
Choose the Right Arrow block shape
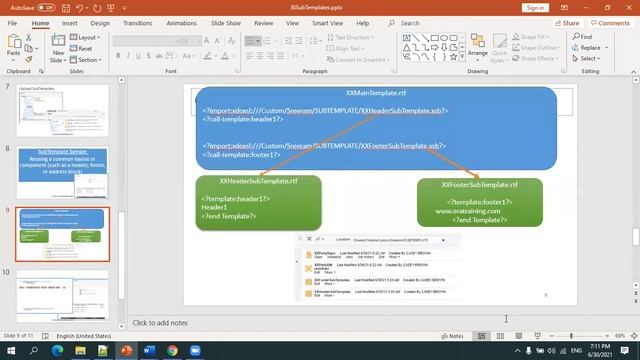(x=435, y=48)
